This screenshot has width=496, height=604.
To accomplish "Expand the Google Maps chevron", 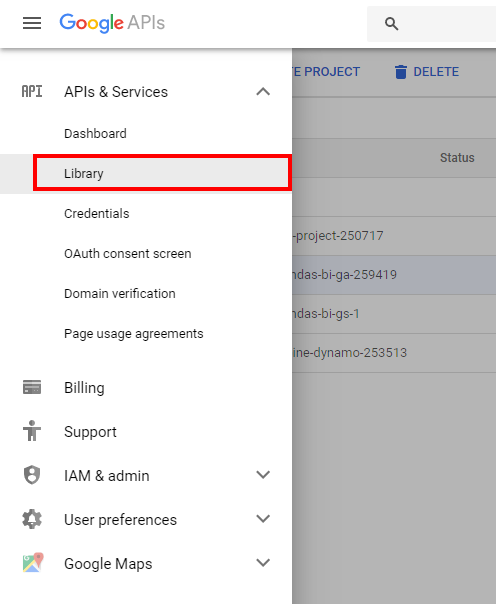I will click(x=263, y=562).
